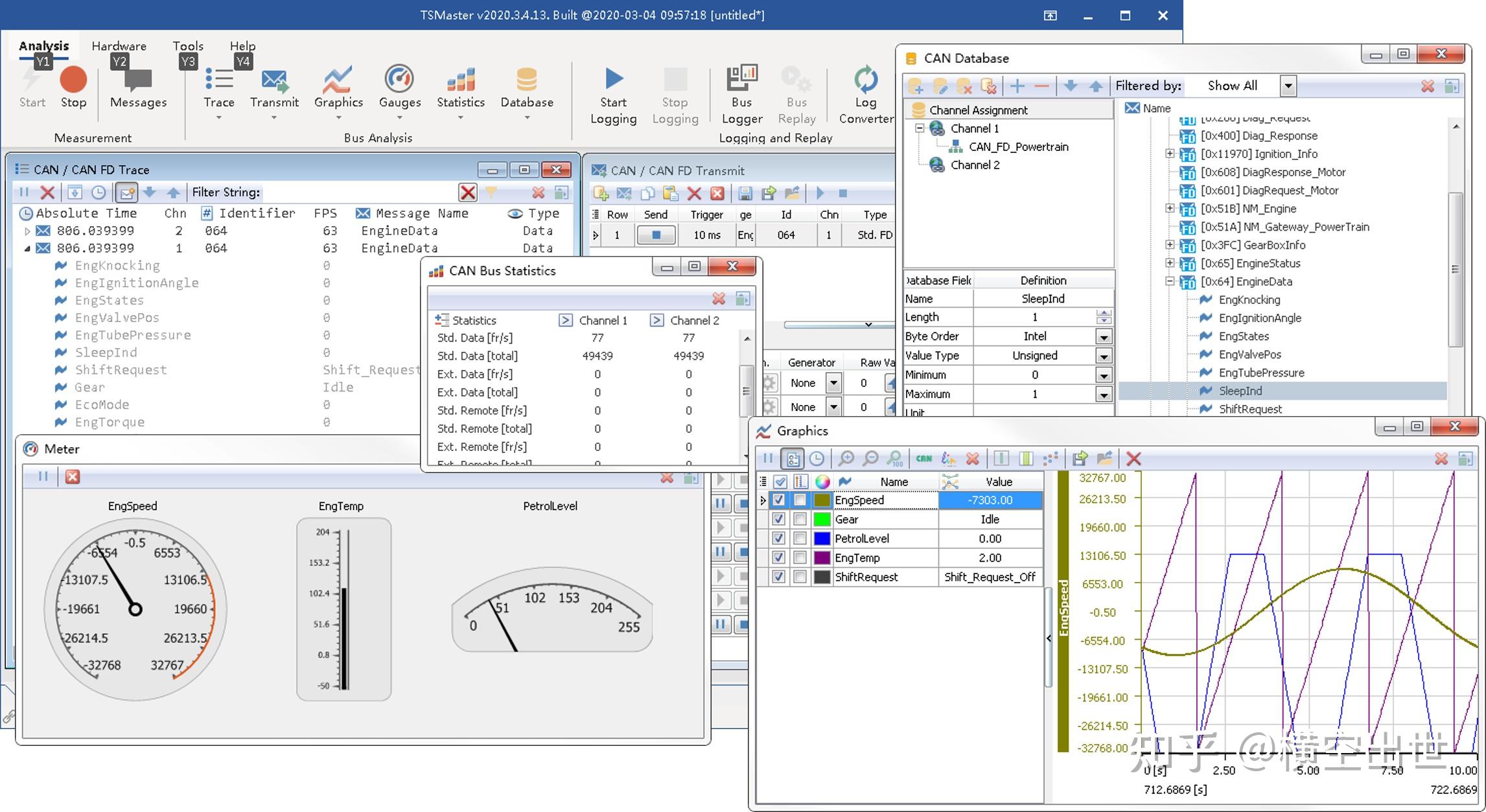Toggle the ShiftRequest signal checkbox
The width and height of the screenshot is (1486, 812).
[x=779, y=577]
